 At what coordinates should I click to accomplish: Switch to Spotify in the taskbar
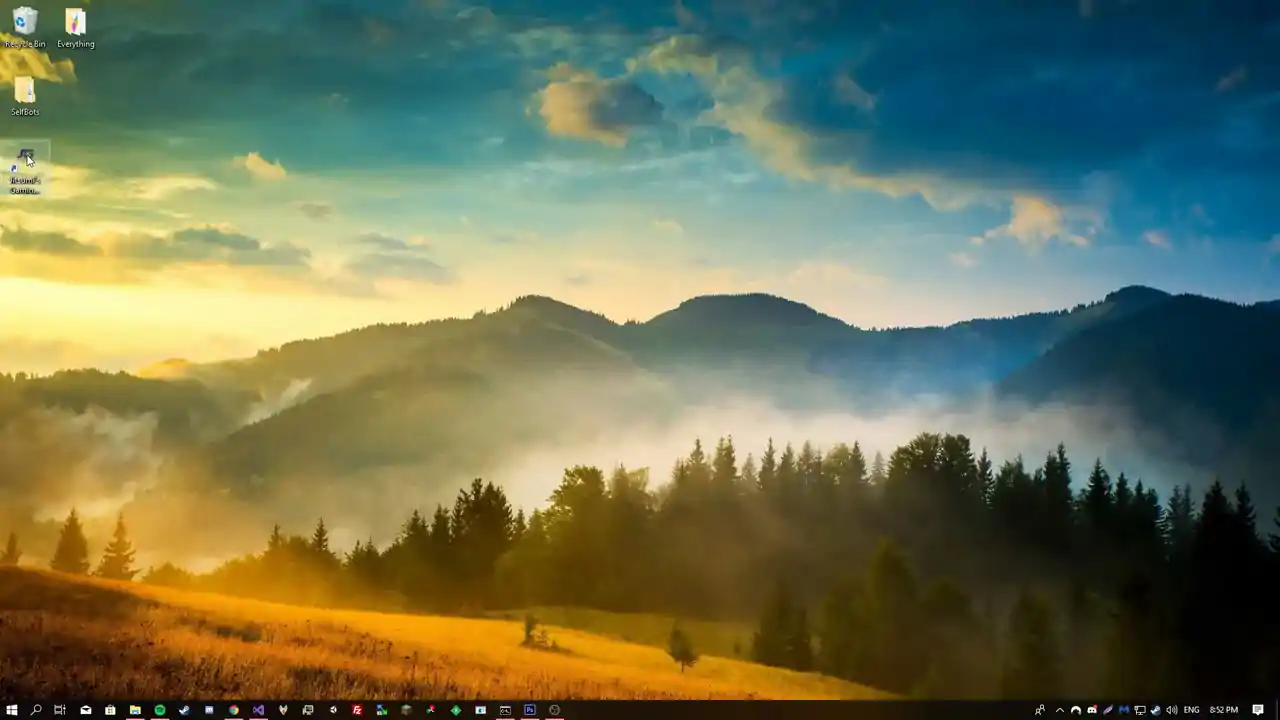click(x=160, y=710)
